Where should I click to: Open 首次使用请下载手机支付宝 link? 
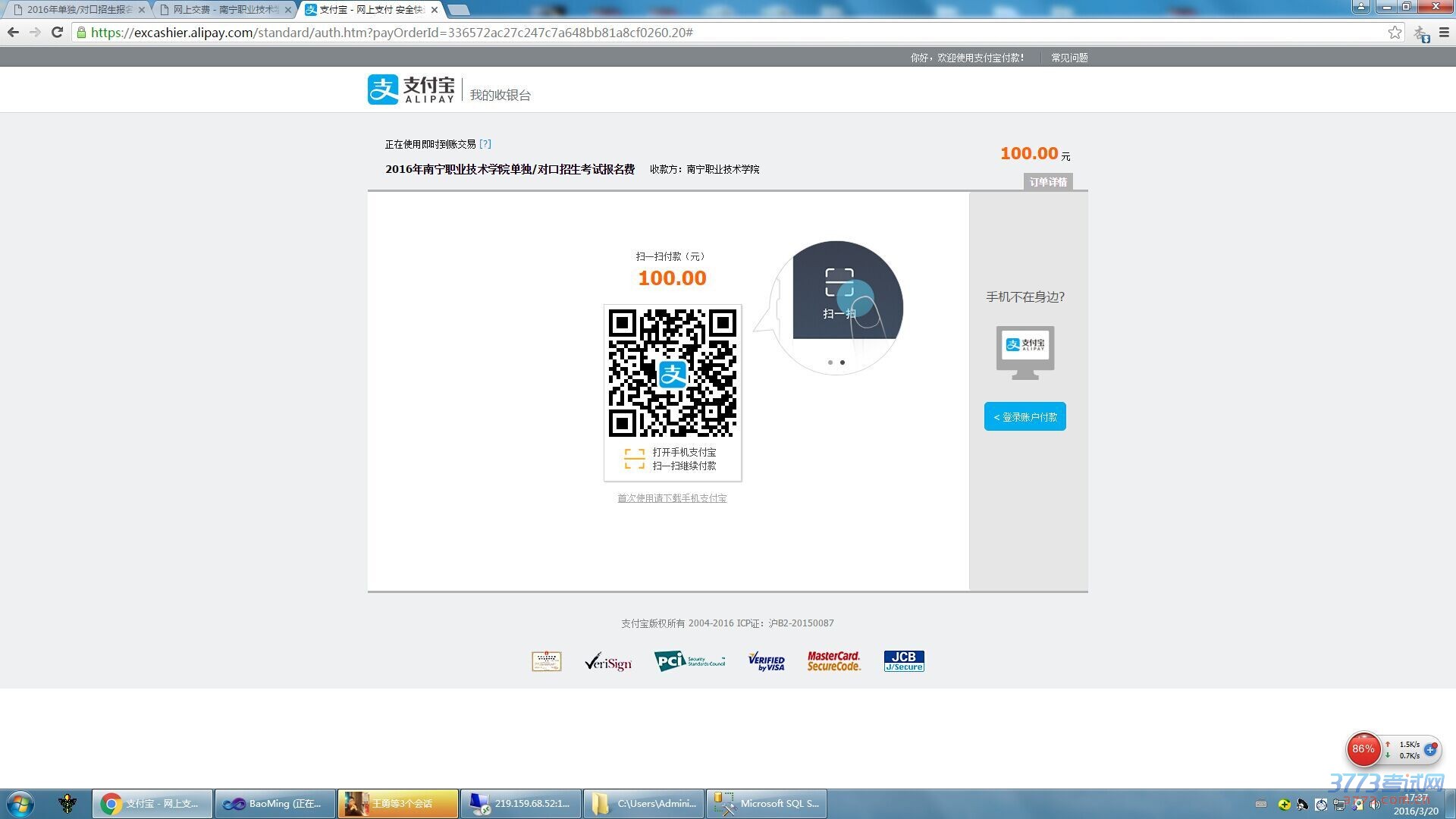pos(672,498)
